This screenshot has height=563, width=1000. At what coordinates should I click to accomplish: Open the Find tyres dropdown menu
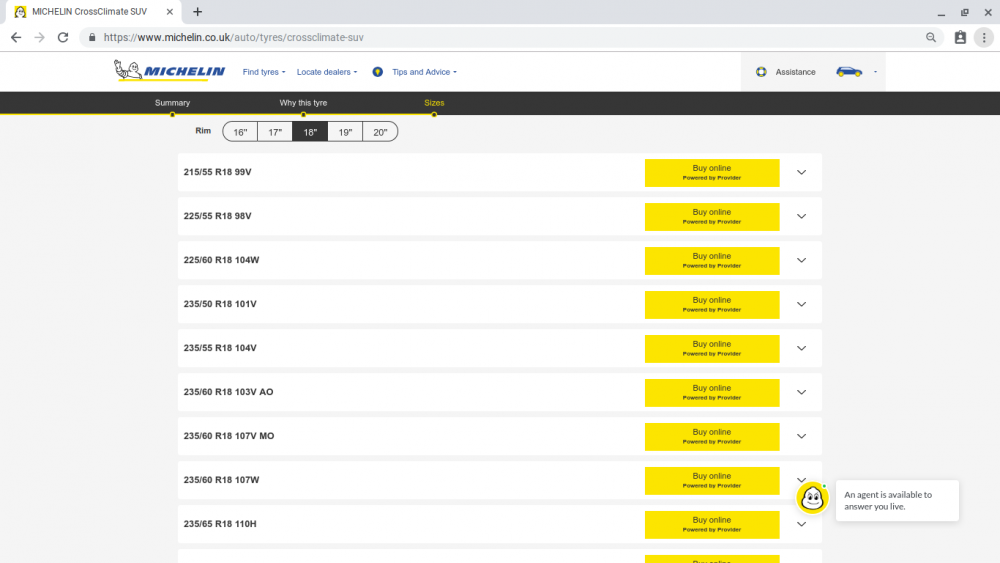pos(263,72)
